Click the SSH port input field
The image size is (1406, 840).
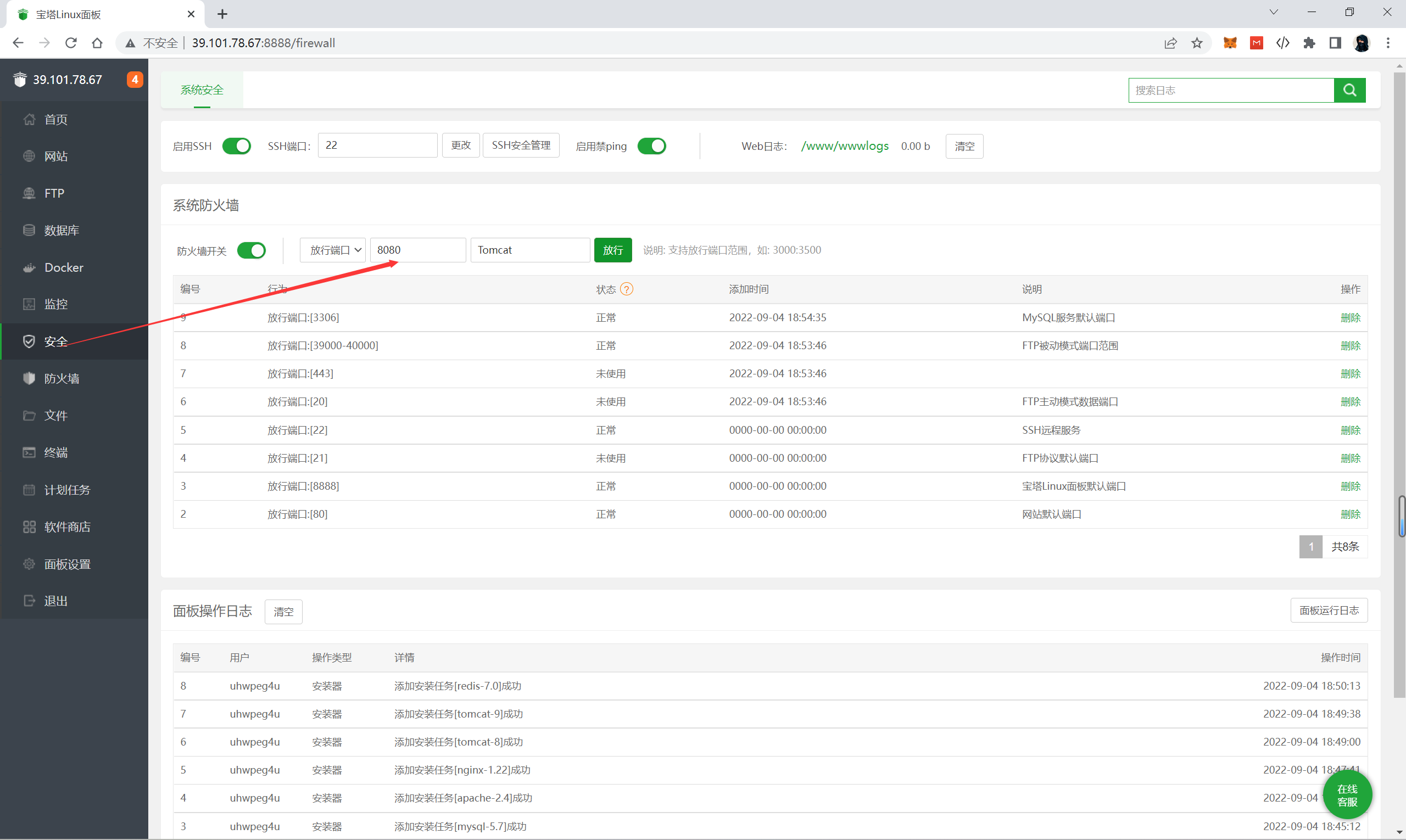[x=377, y=145]
